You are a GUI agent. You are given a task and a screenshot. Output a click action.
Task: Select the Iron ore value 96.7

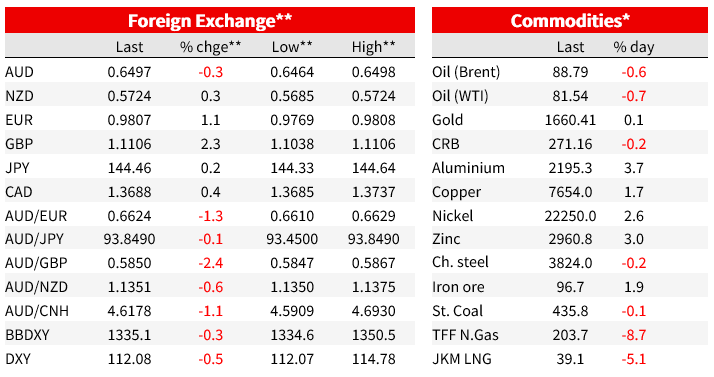[570, 287]
